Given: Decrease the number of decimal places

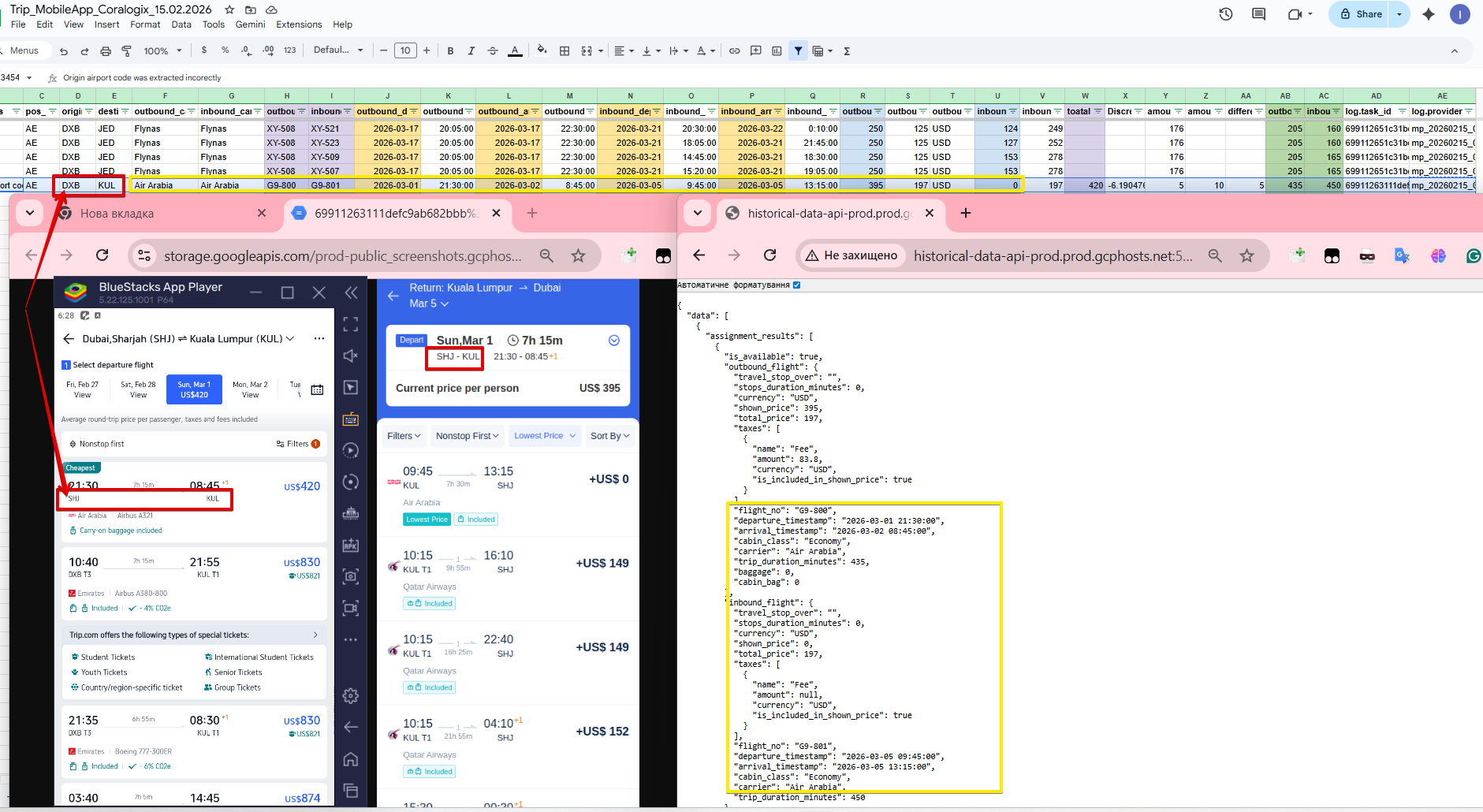Looking at the screenshot, I should coord(246,50).
